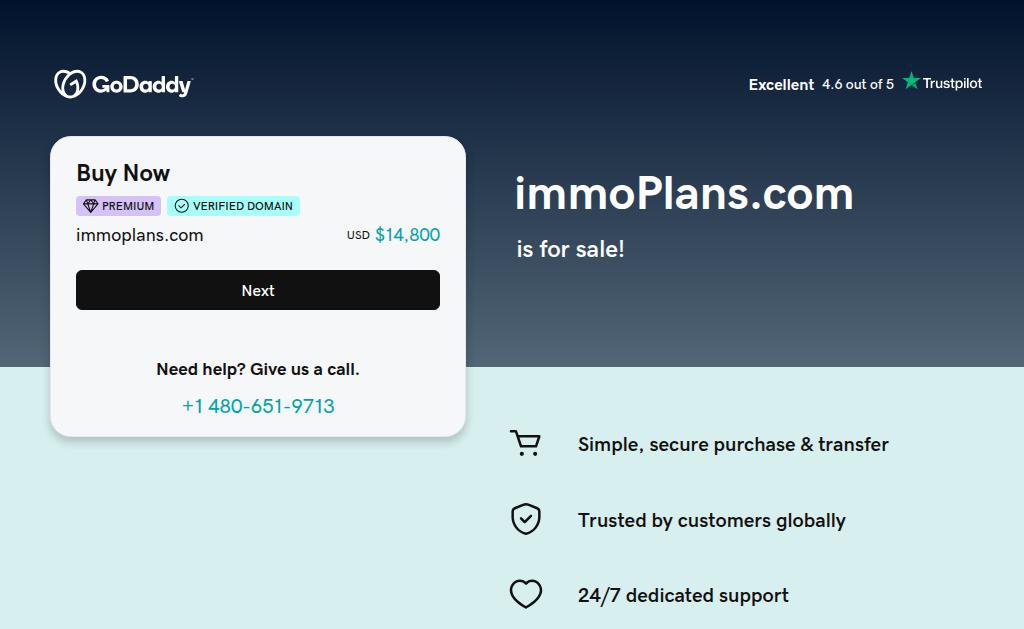
Task: Click 'Trusted by customers globally' text
Action: coord(712,521)
